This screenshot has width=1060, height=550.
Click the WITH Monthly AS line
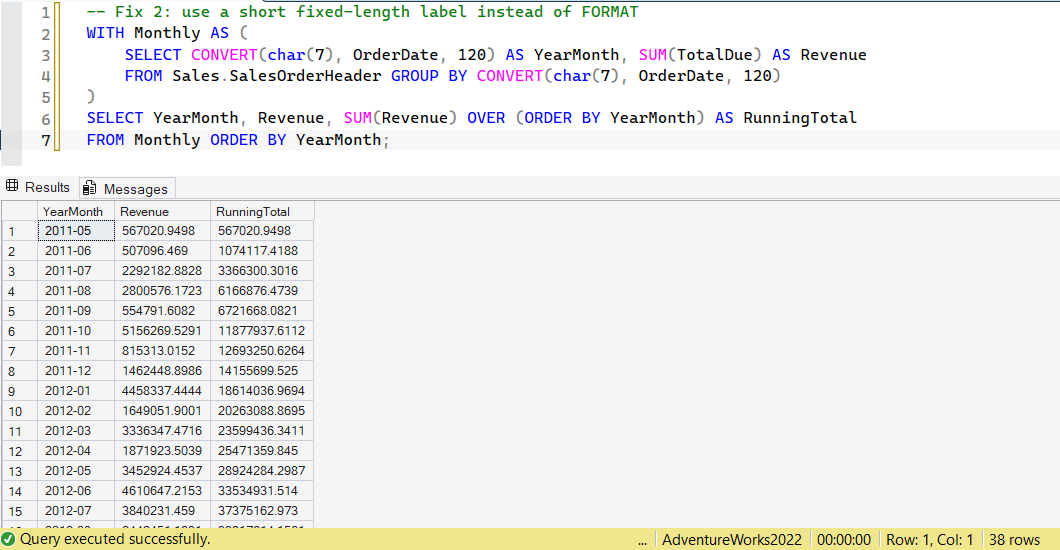click(x=167, y=33)
